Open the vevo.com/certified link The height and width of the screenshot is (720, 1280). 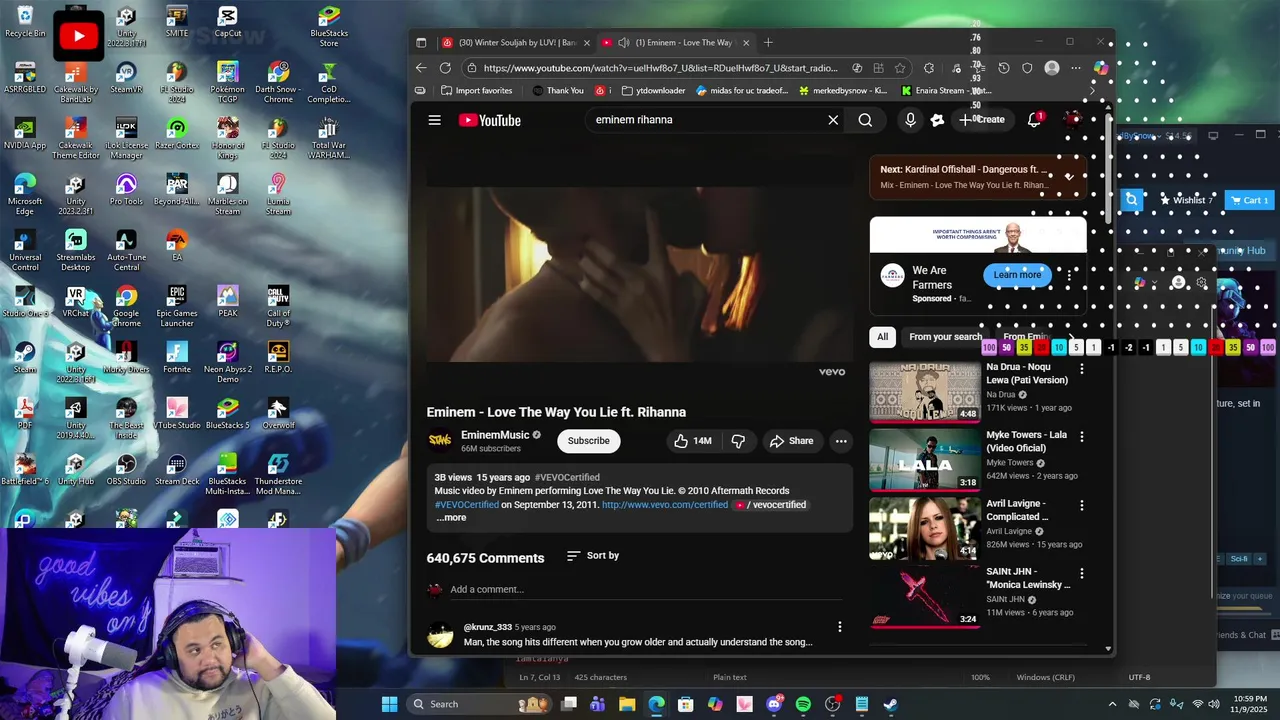pos(665,505)
